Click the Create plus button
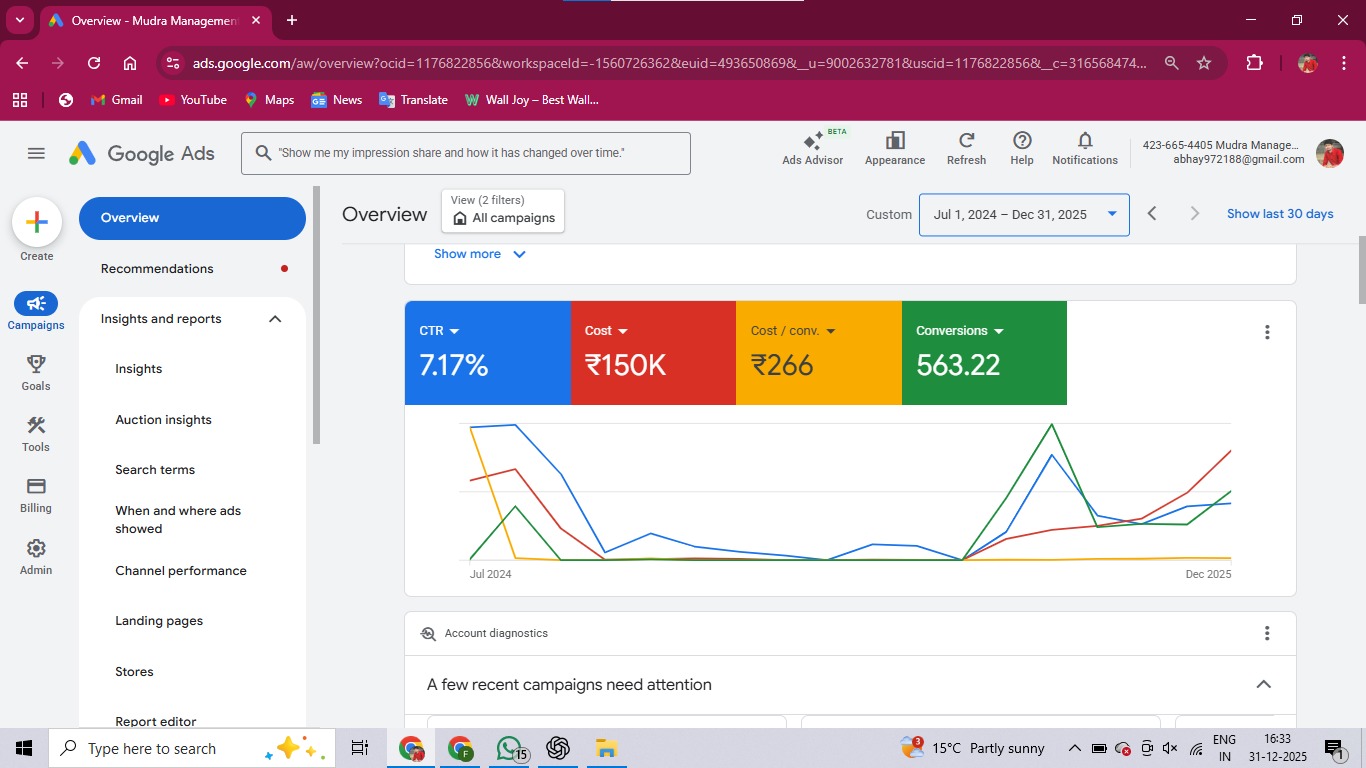The image size is (1366, 768). 36,222
